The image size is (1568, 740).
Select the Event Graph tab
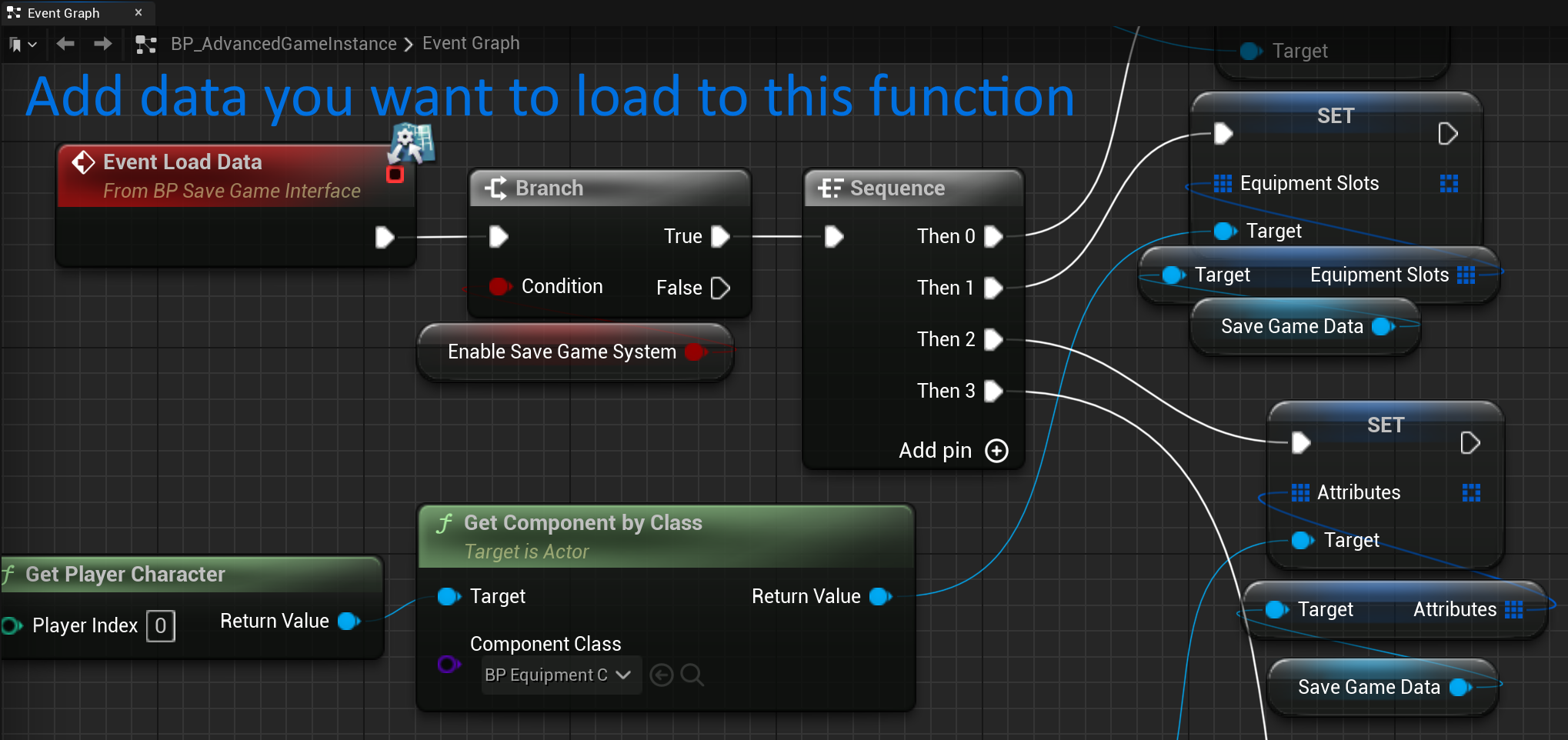tap(63, 13)
